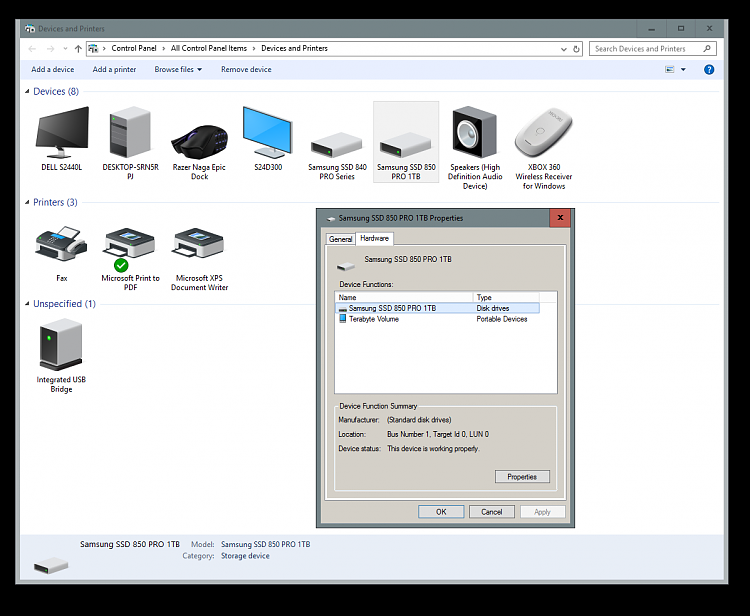Collapse the Devices (8) group

27,91
